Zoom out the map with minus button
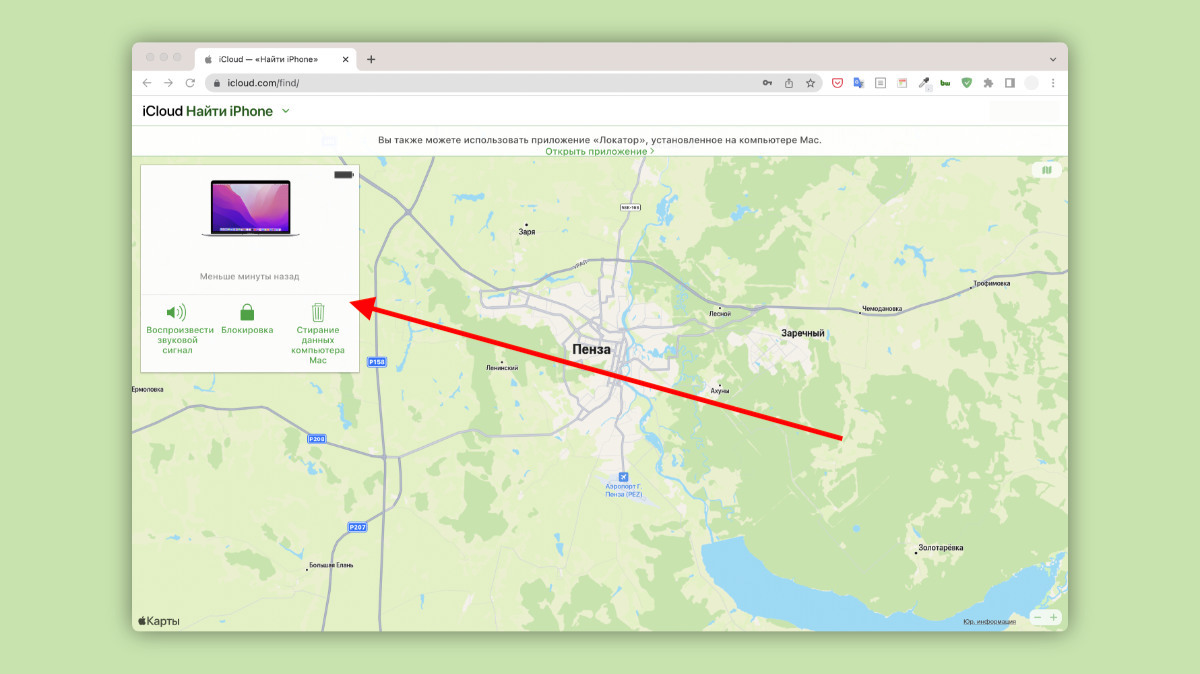This screenshot has height=674, width=1200. (1038, 618)
